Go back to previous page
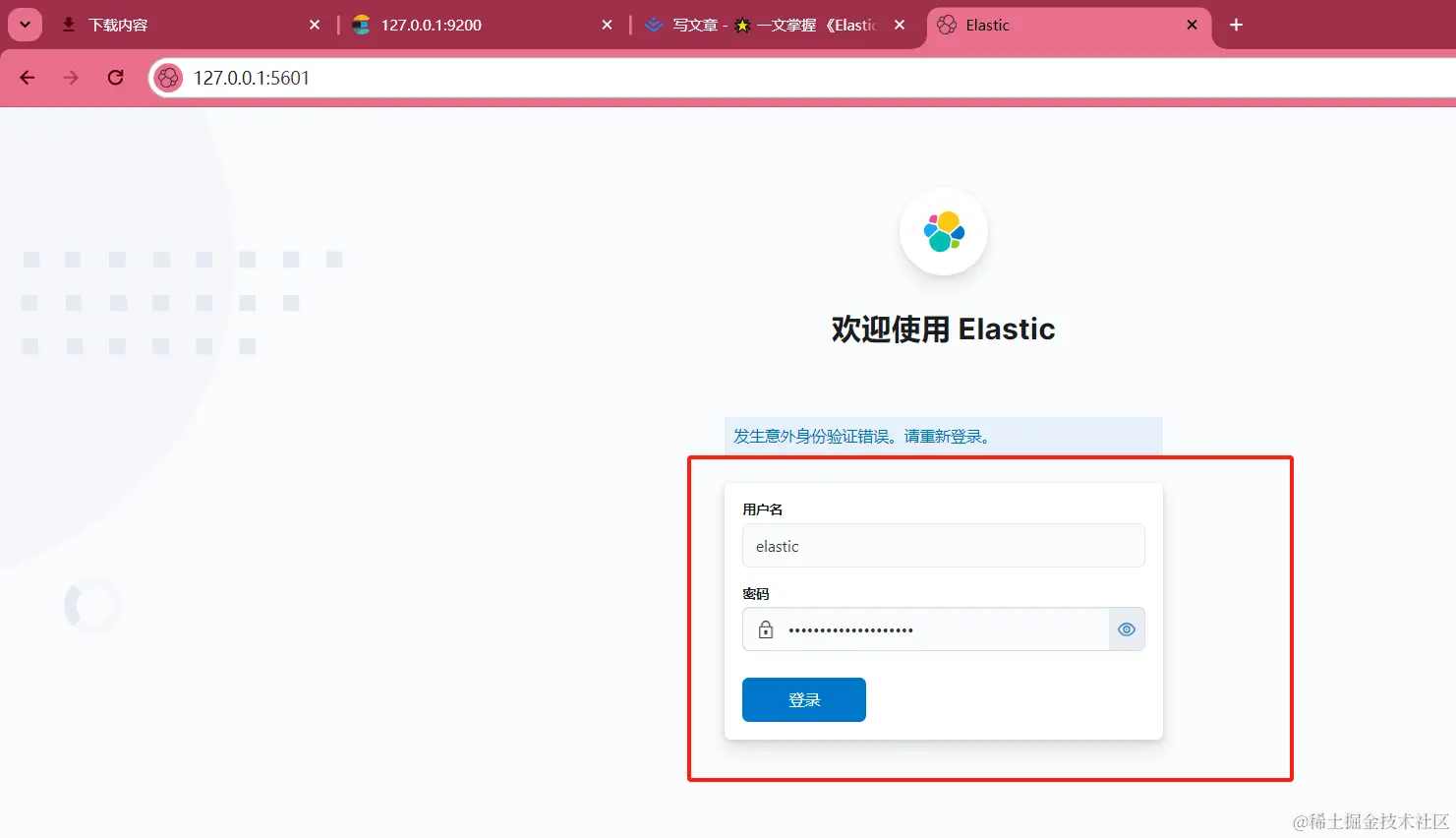The height and width of the screenshot is (838, 1456). [x=28, y=78]
